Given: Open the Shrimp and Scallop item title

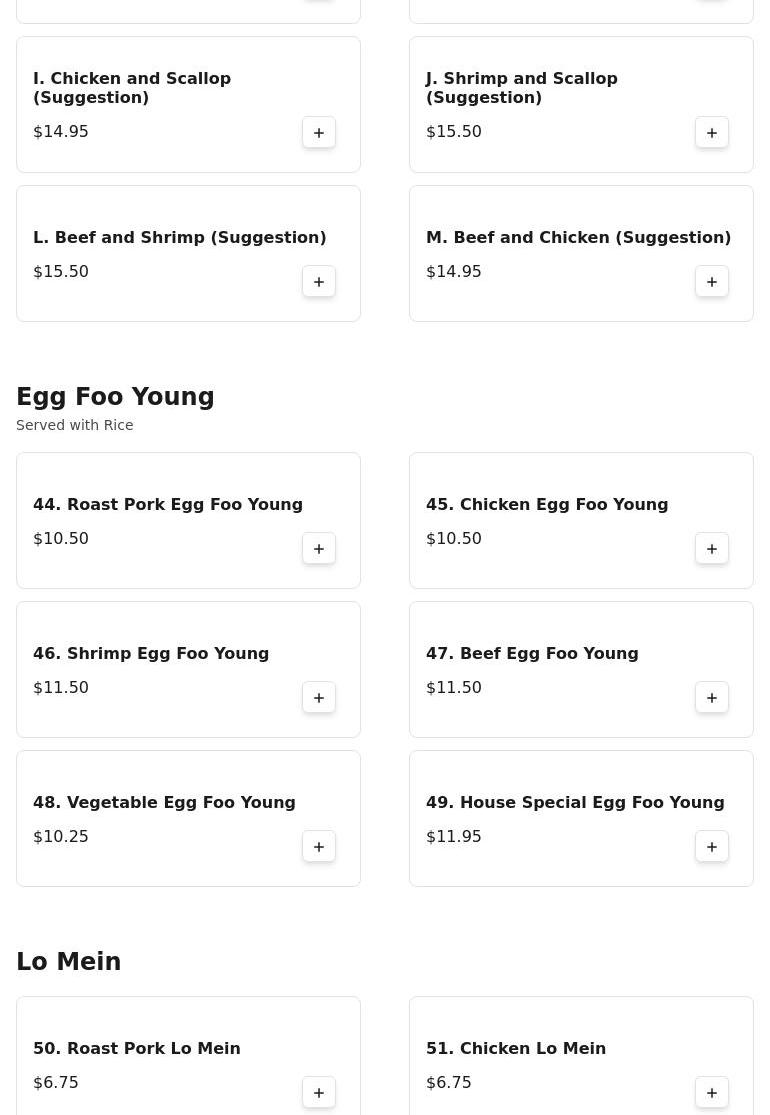Looking at the screenshot, I should click(x=522, y=88).
